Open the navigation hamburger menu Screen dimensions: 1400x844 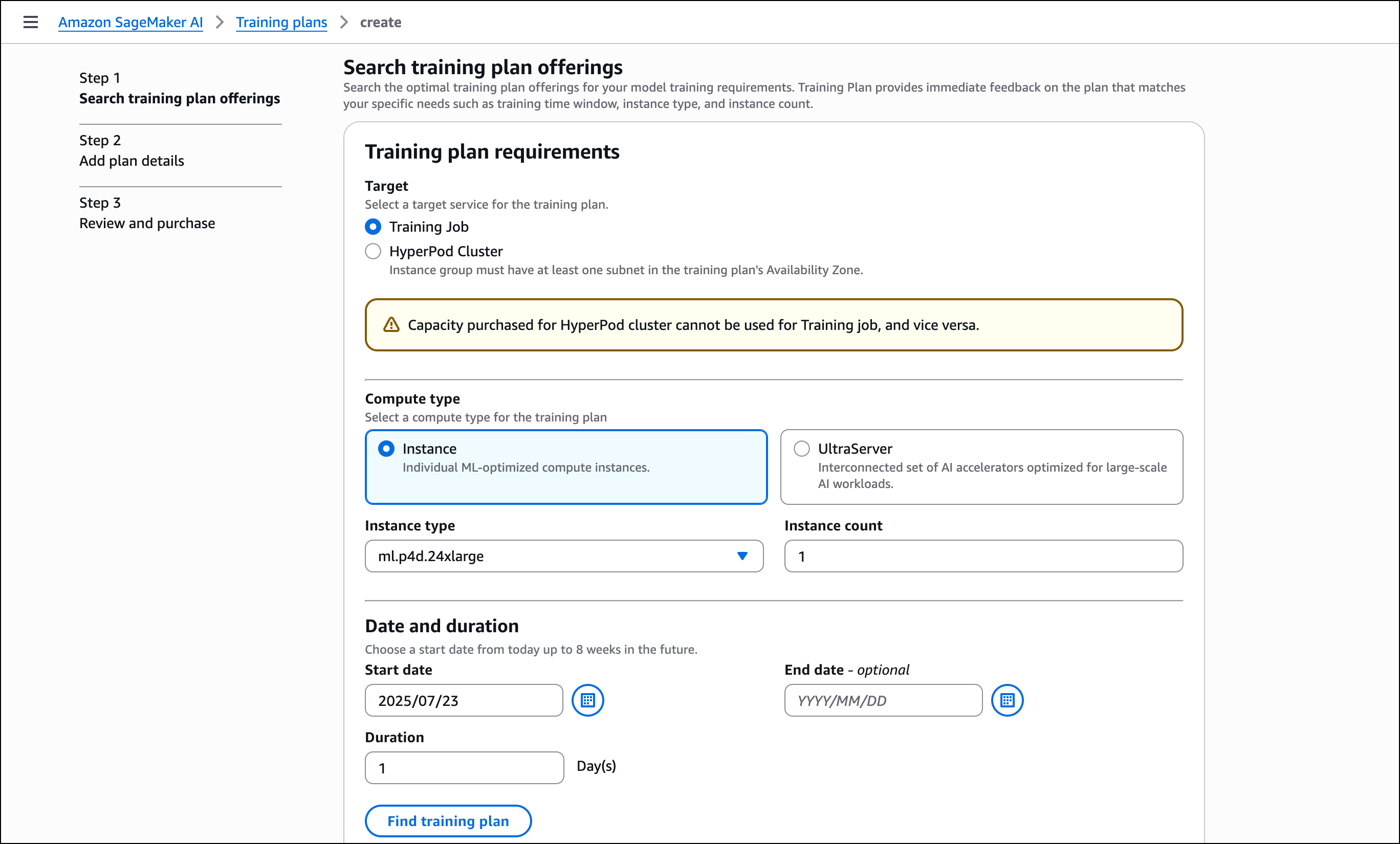click(x=30, y=22)
